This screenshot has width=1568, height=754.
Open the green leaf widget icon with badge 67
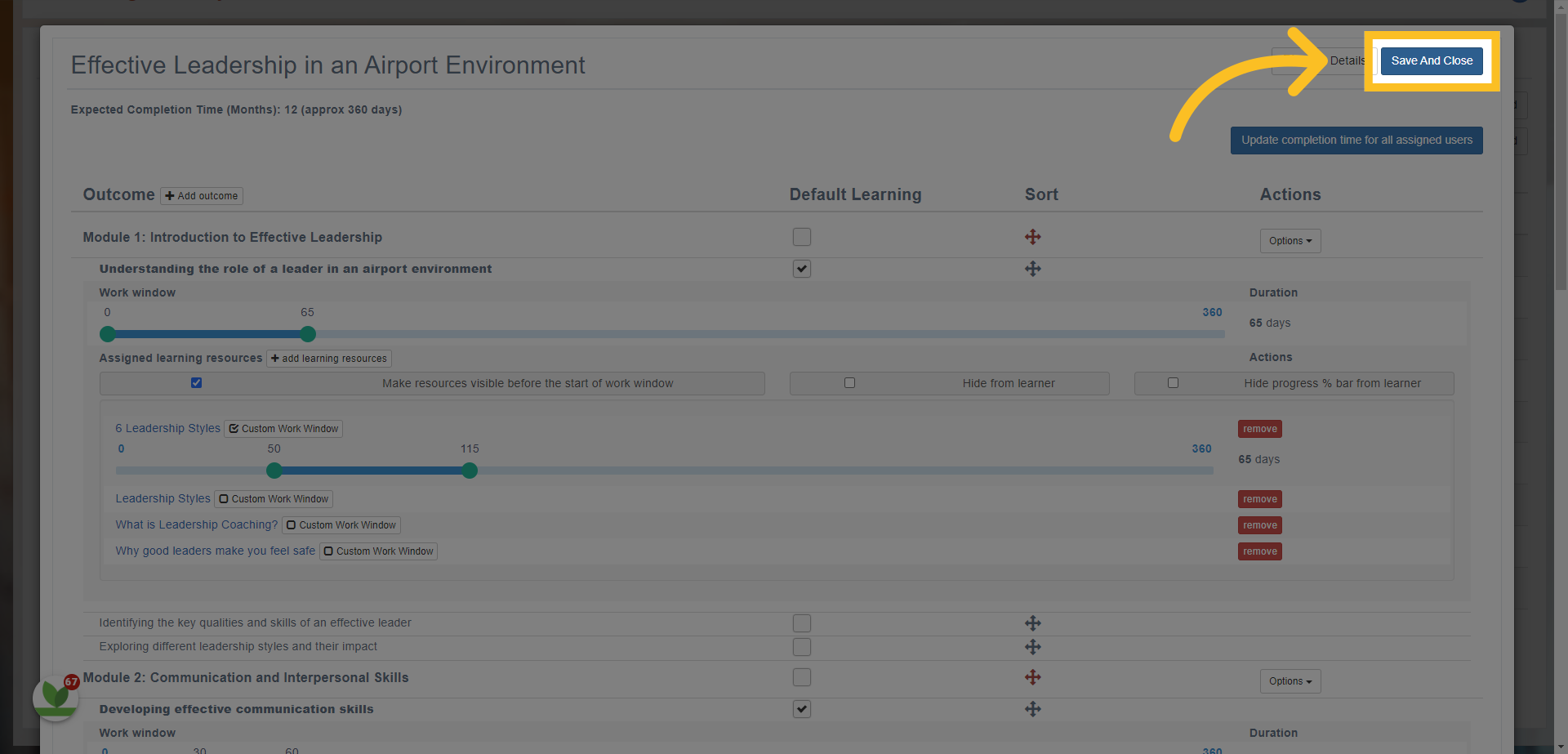(x=56, y=697)
